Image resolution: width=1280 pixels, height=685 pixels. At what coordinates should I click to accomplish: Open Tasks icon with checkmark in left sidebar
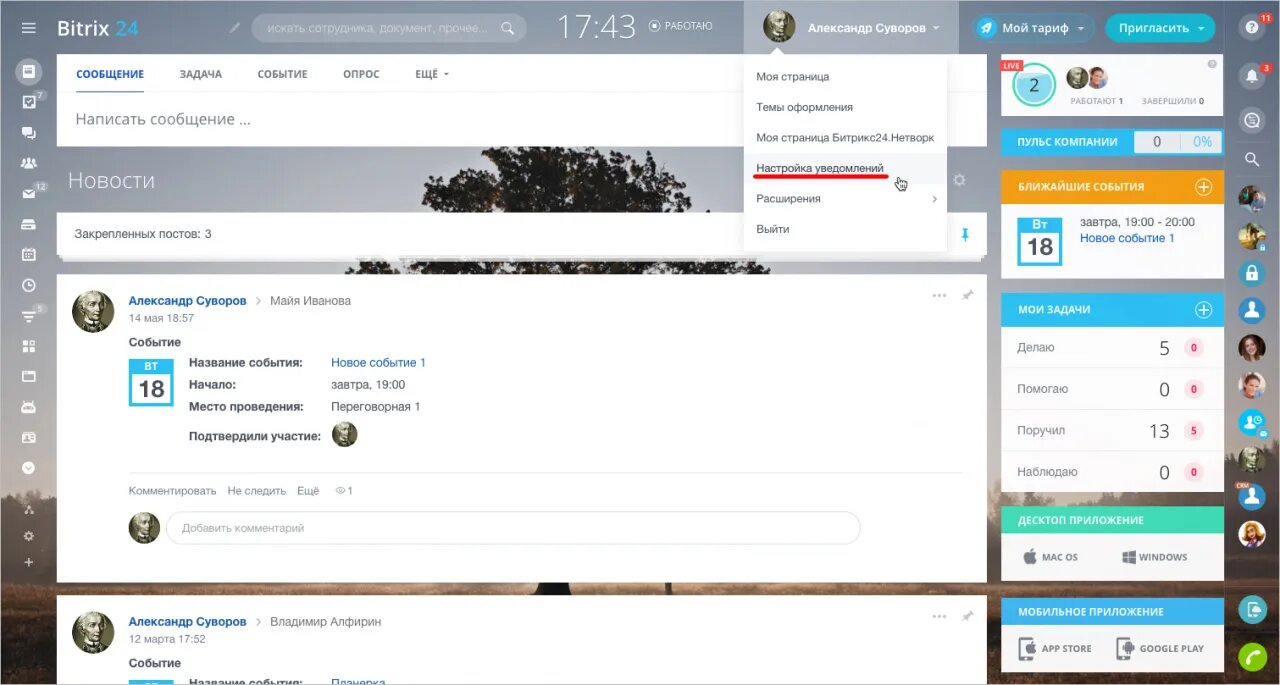click(29, 102)
